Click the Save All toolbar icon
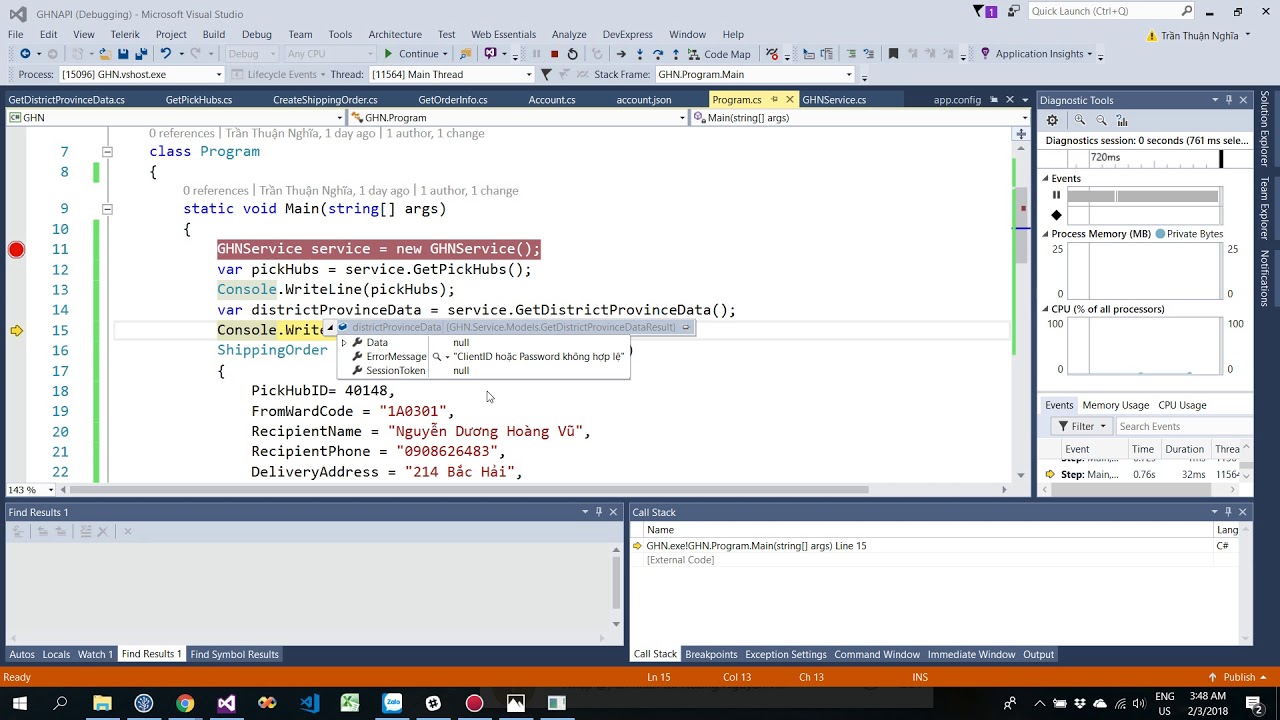Image resolution: width=1280 pixels, height=720 pixels. click(140, 54)
